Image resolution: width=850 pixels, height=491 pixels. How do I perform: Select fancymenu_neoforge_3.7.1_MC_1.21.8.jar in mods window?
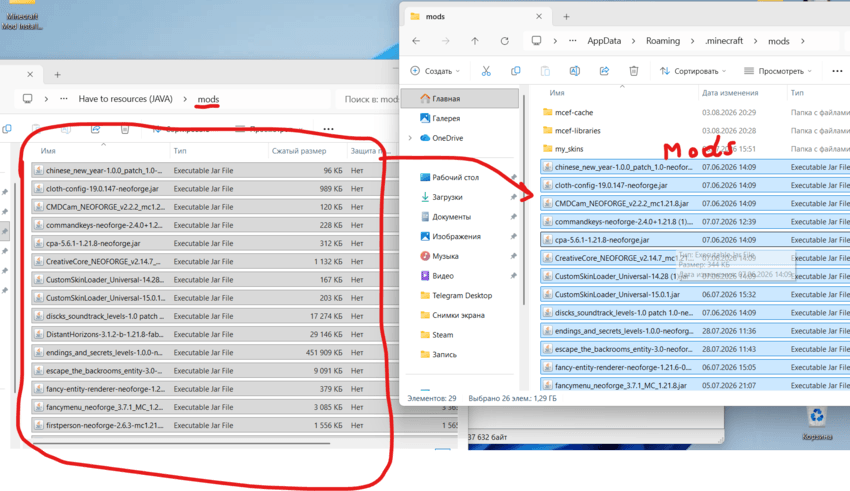(695, 385)
